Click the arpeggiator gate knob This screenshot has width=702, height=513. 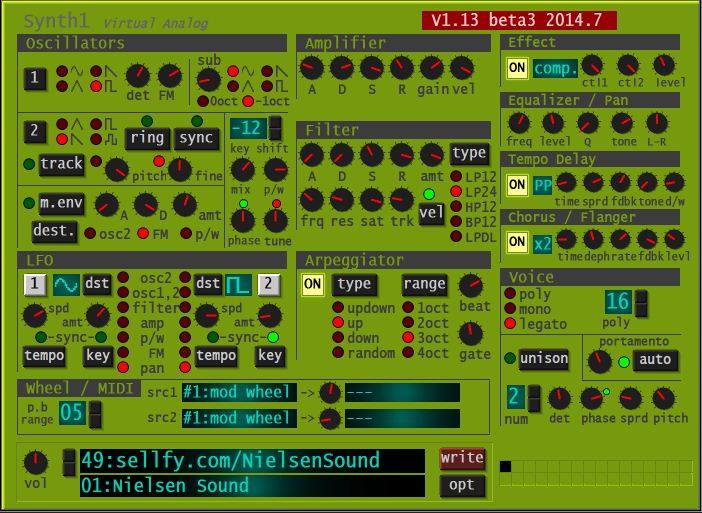tap(471, 333)
